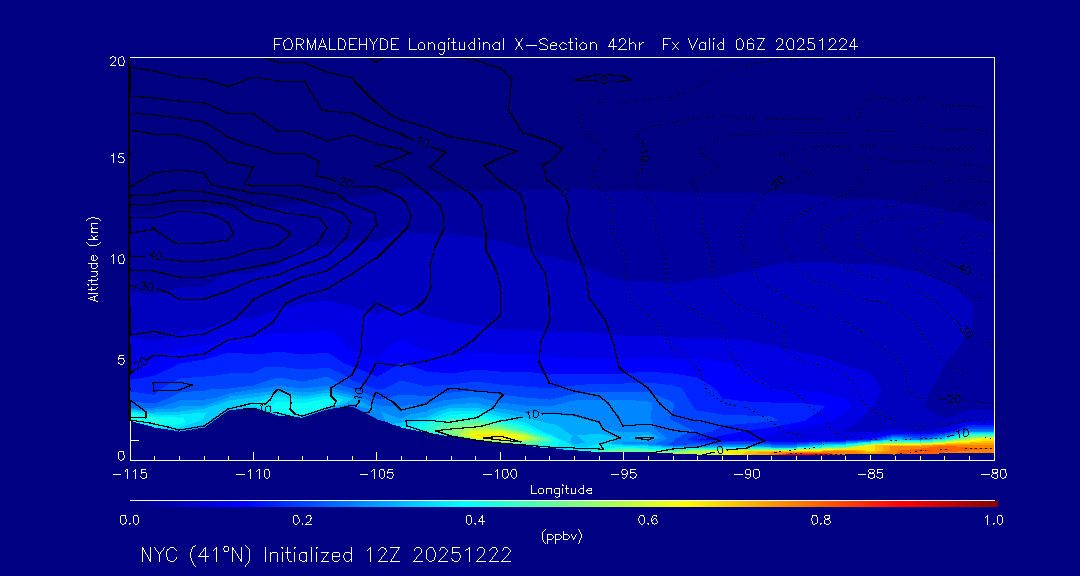Viewport: 1080px width, 576px height.
Task: Click the '(ppbv)' units label
Action: click(x=562, y=536)
